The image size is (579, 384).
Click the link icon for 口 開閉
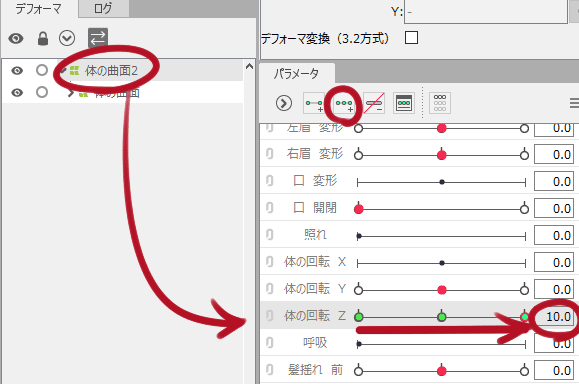point(270,208)
